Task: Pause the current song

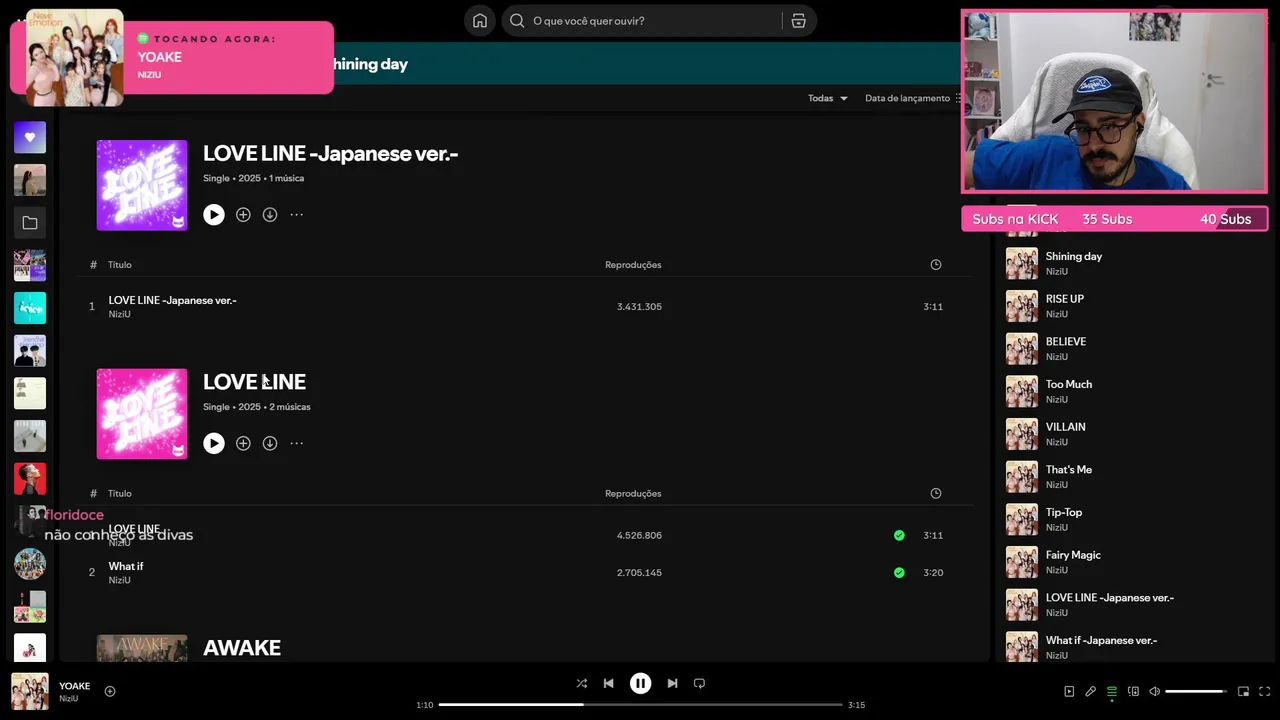Action: click(640, 684)
